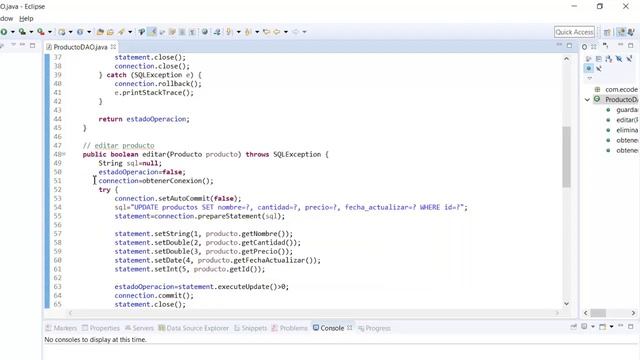Click the Open Perspective icon
This screenshot has height=360, width=640.
(607, 32)
